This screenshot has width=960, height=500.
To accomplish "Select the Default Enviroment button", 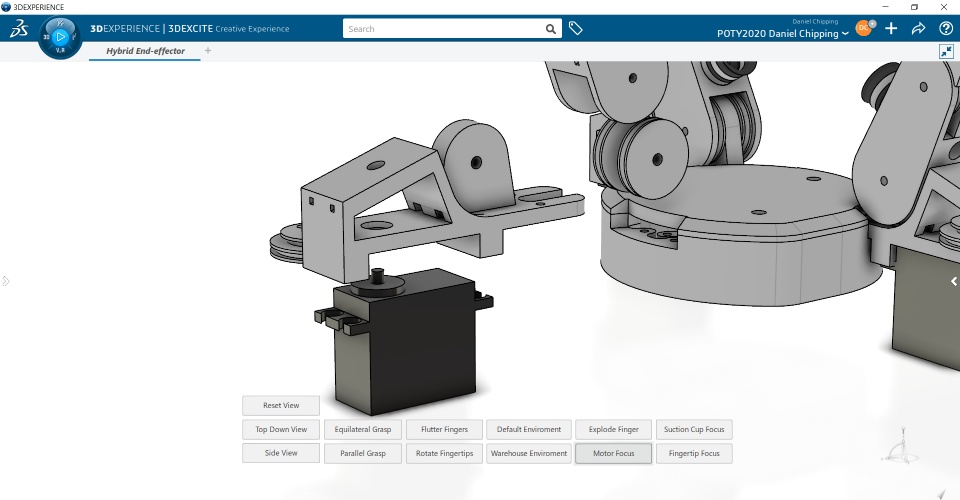I will (x=529, y=430).
